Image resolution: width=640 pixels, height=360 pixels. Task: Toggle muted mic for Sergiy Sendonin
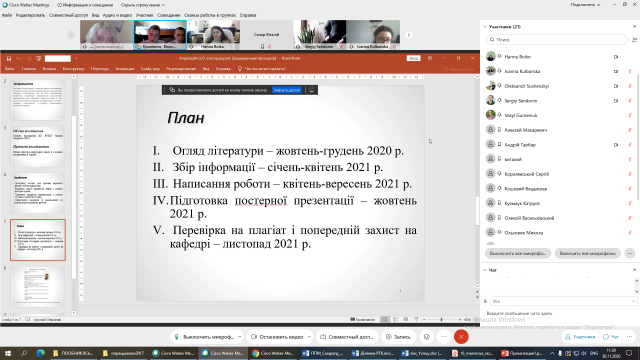[x=629, y=101]
